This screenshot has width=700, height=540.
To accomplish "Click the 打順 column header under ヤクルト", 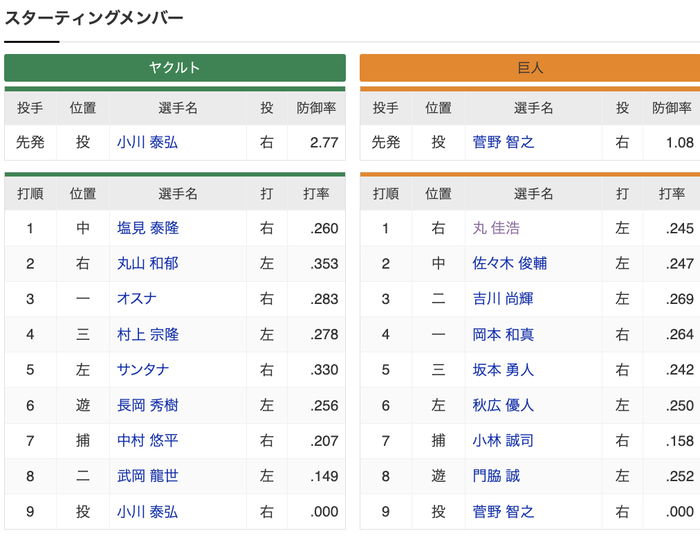I will 30,194.
